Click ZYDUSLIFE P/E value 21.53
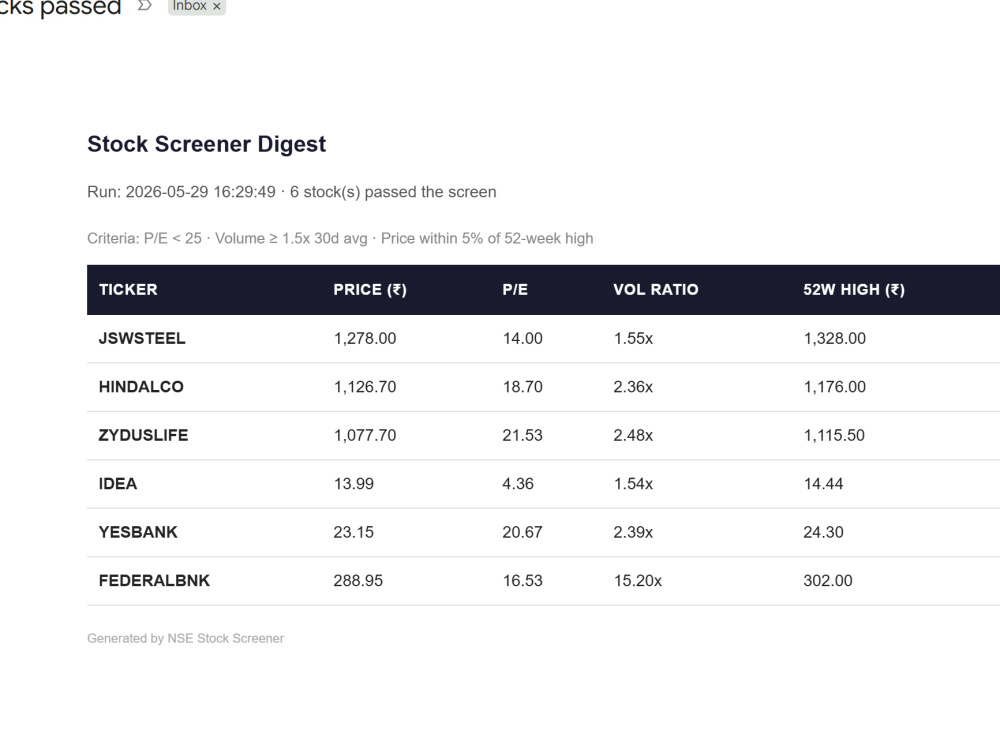Screen dimensions: 1000x750 522,436
